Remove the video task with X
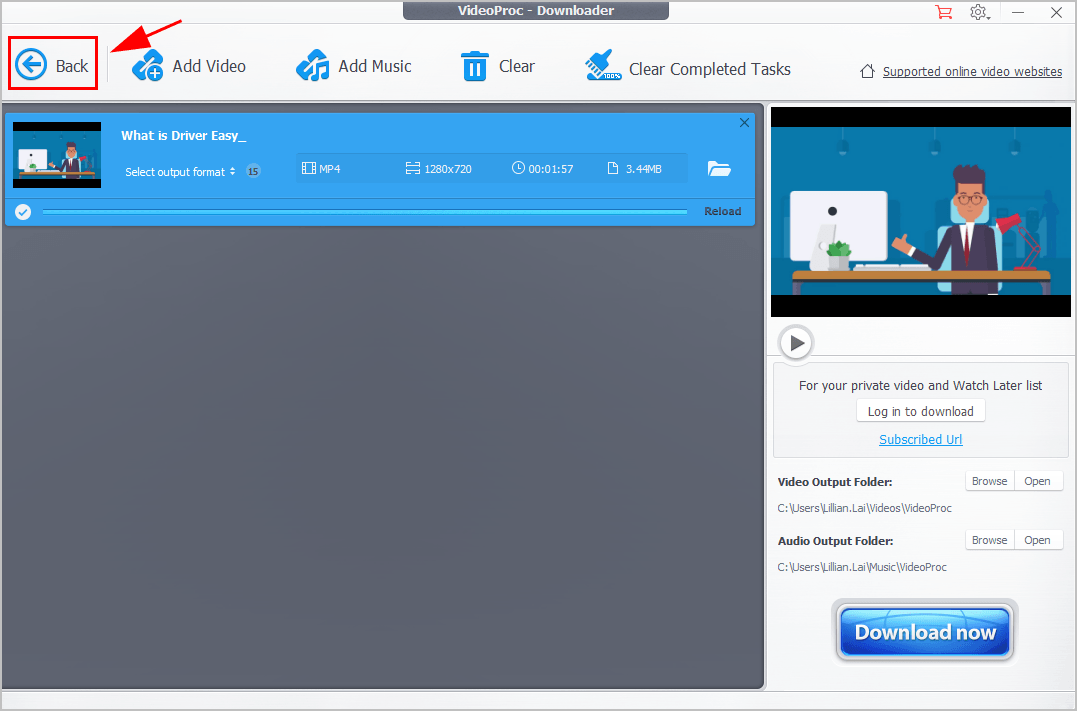The width and height of the screenshot is (1077, 711). pyautogui.click(x=744, y=123)
